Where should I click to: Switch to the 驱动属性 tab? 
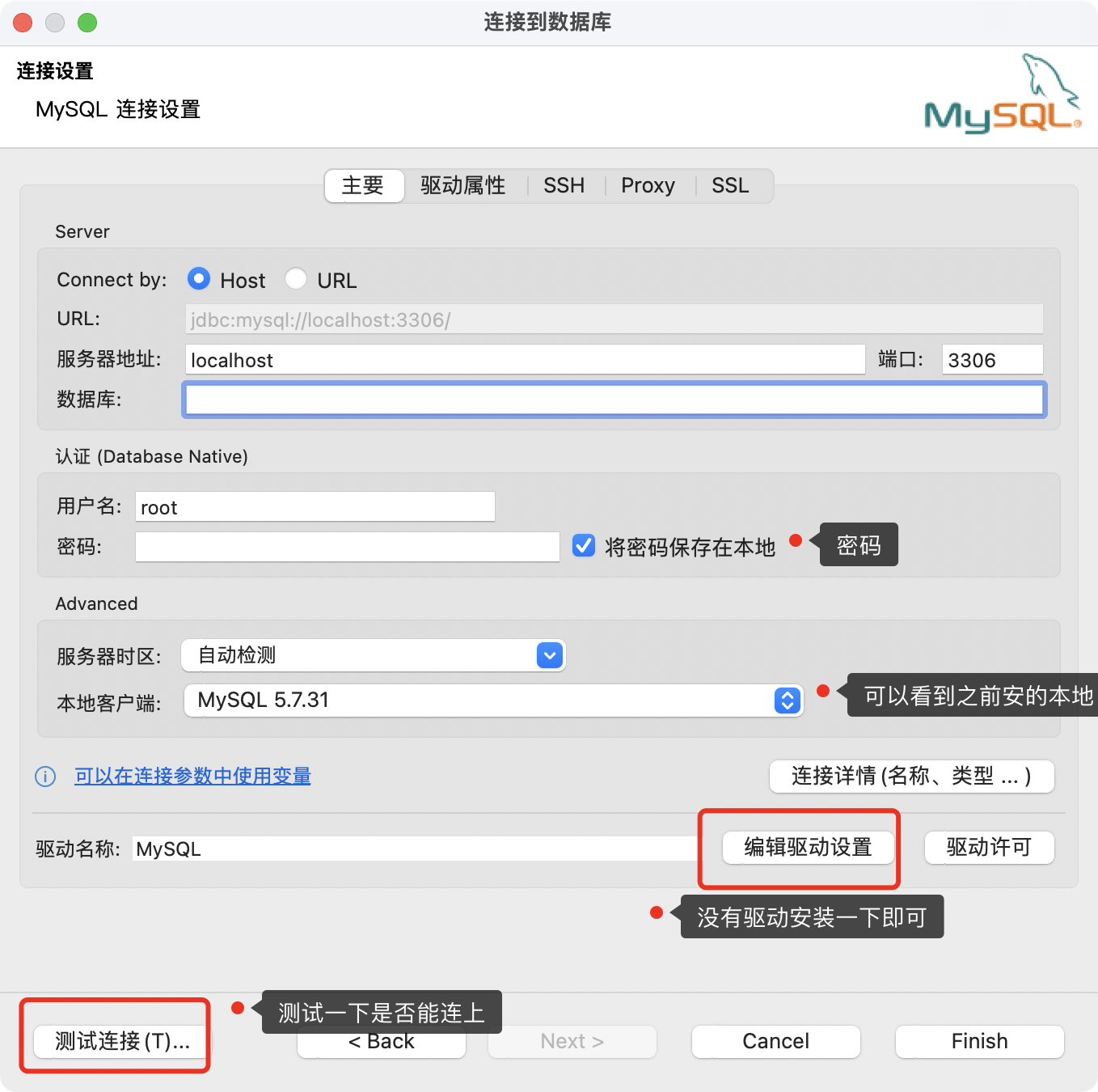point(463,186)
